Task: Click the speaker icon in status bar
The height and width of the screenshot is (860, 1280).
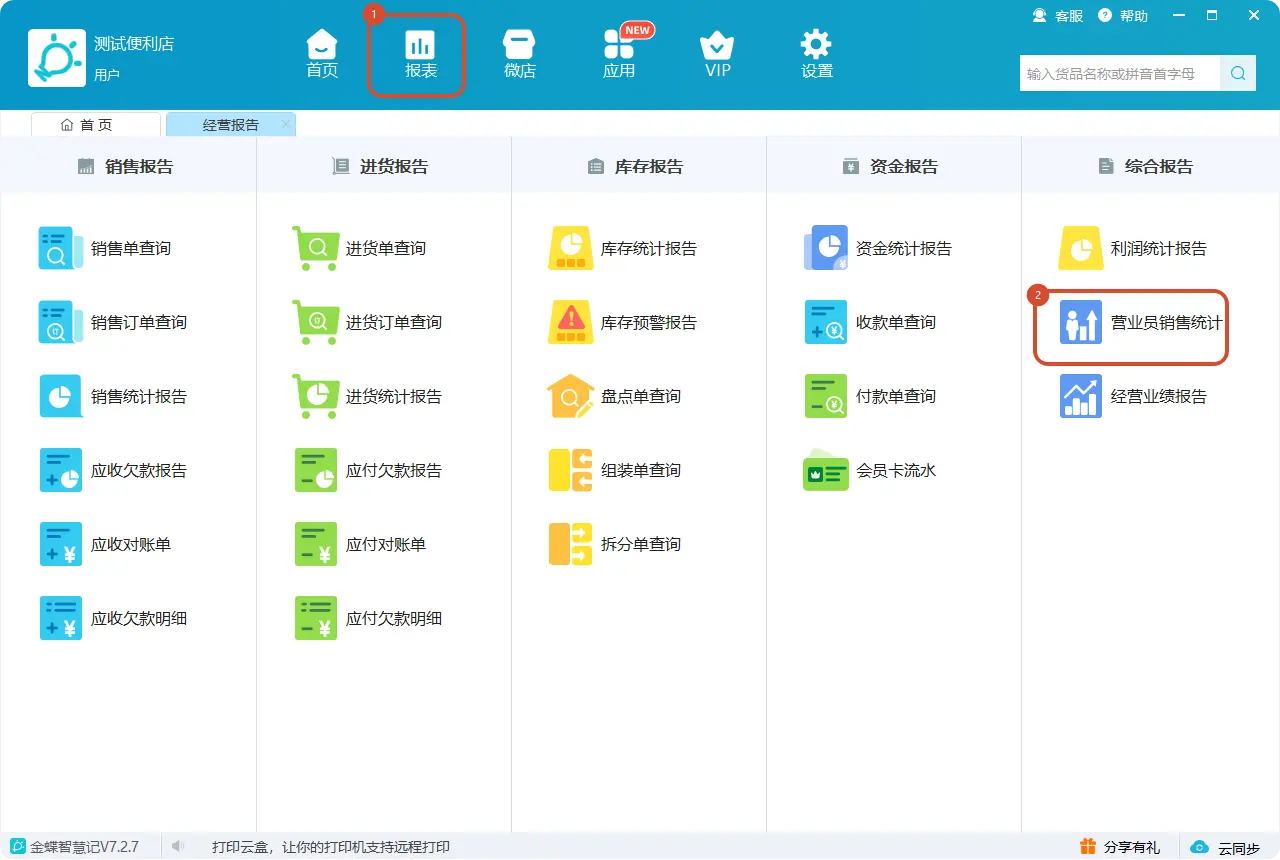Action: click(178, 846)
